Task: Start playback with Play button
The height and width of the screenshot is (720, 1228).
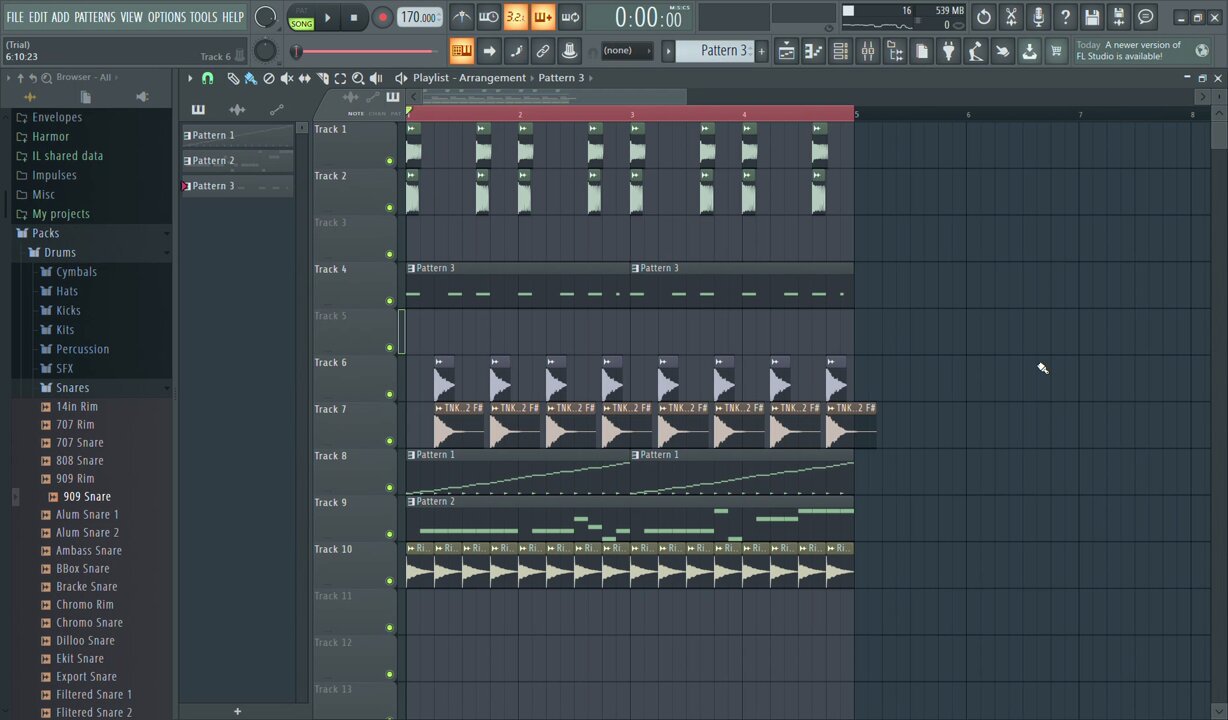Action: pos(327,17)
